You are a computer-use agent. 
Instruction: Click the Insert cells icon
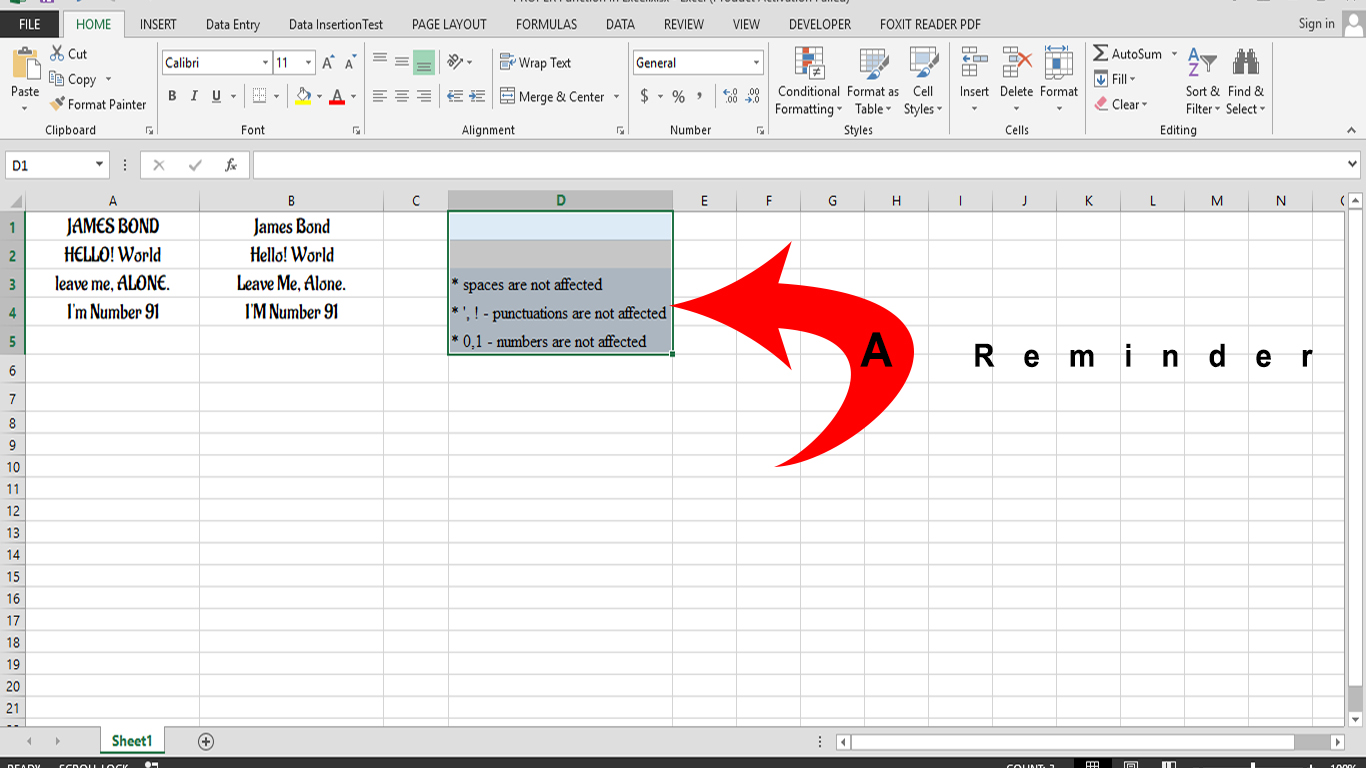click(974, 63)
